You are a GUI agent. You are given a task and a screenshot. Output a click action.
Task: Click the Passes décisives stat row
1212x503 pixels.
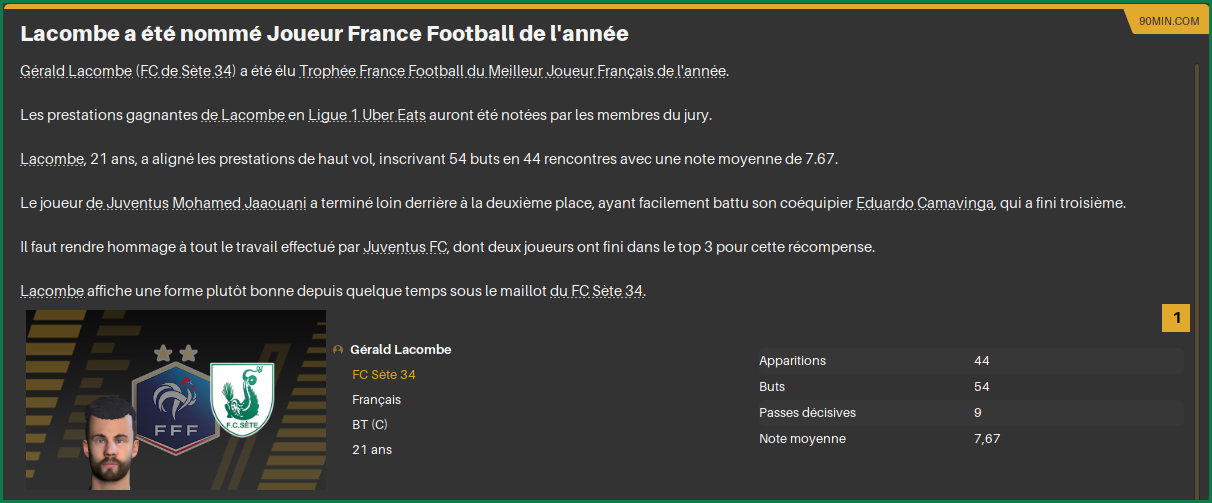pos(968,413)
